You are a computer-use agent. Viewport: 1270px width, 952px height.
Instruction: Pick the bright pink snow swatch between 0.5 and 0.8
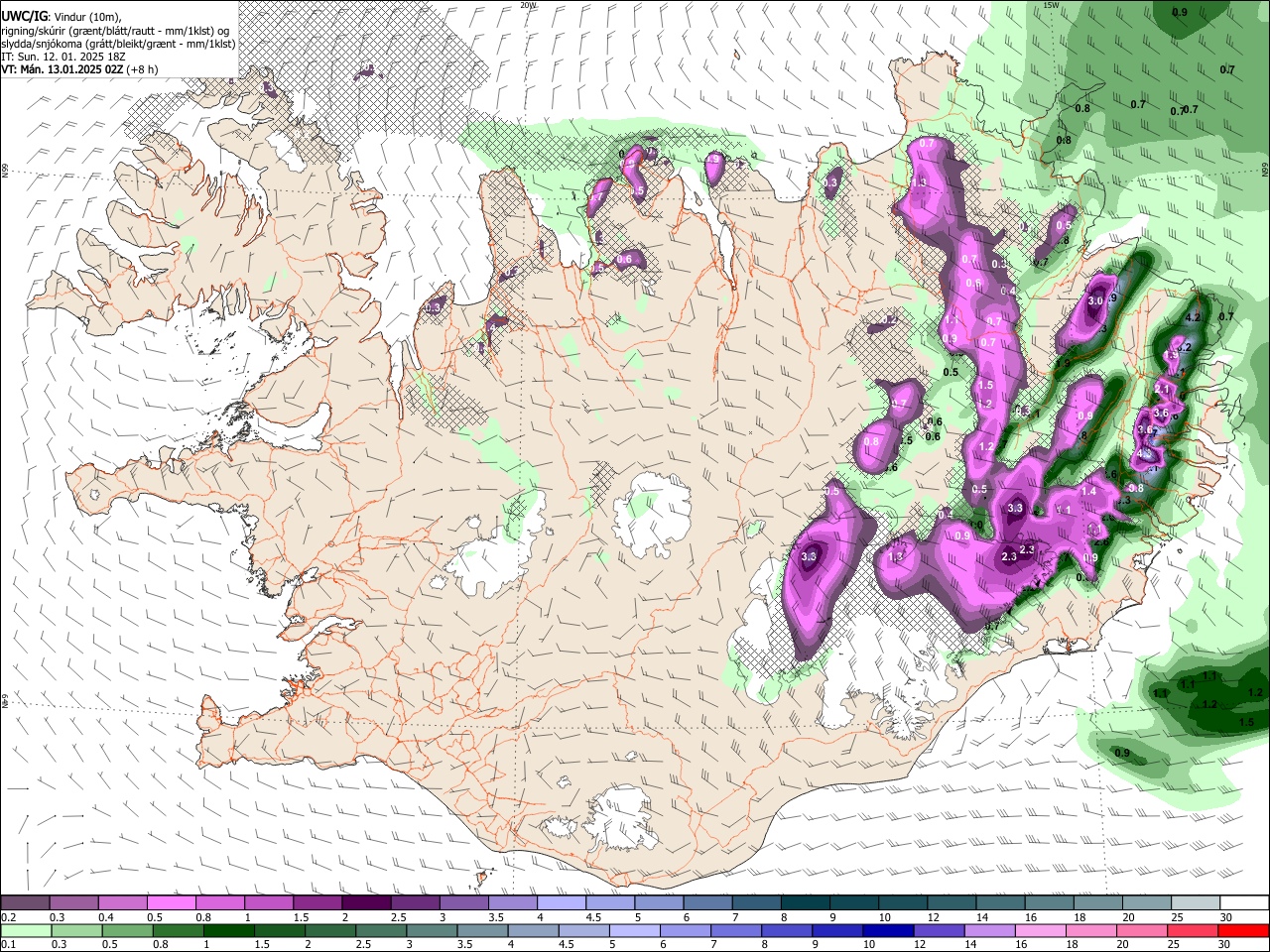171,902
